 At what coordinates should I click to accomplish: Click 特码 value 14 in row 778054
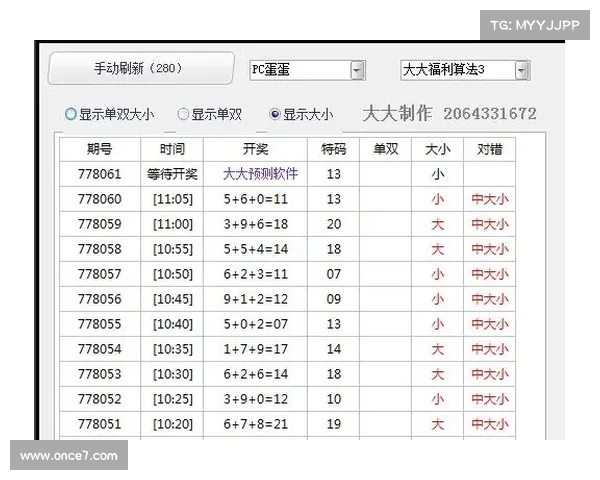pyautogui.click(x=334, y=349)
